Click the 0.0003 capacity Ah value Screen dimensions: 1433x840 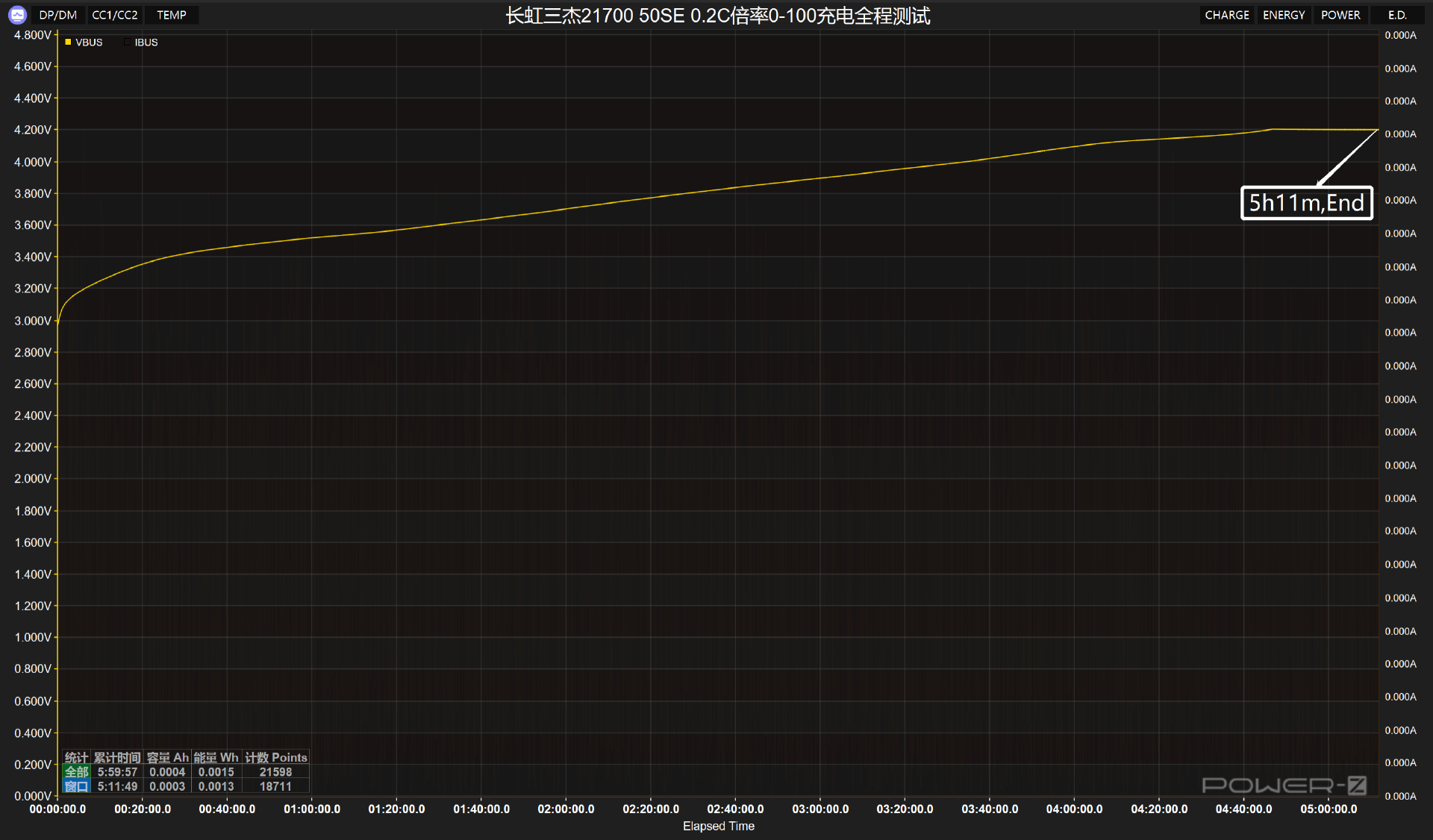point(167,786)
